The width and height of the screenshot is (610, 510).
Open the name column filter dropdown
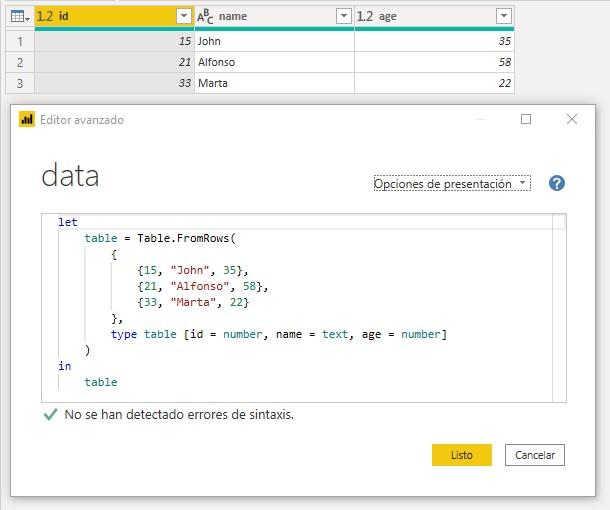pyautogui.click(x=343, y=16)
